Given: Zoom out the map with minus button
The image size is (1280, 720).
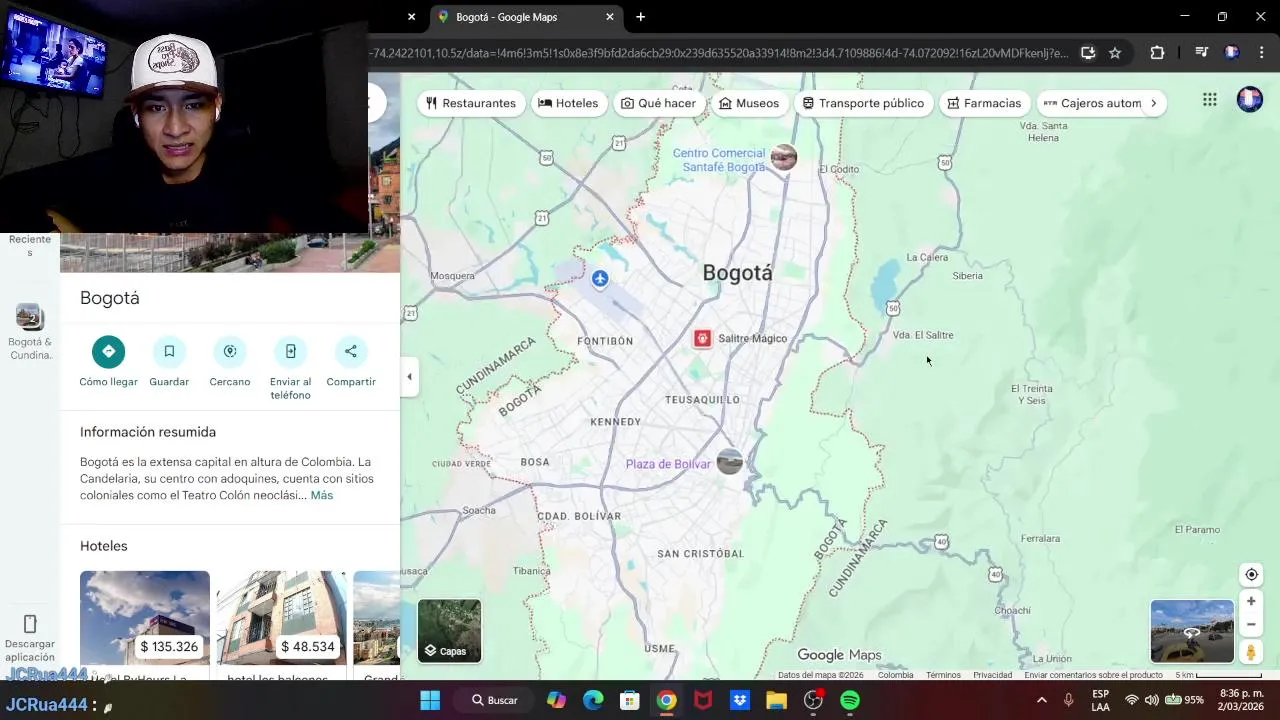Looking at the screenshot, I should [1251, 624].
